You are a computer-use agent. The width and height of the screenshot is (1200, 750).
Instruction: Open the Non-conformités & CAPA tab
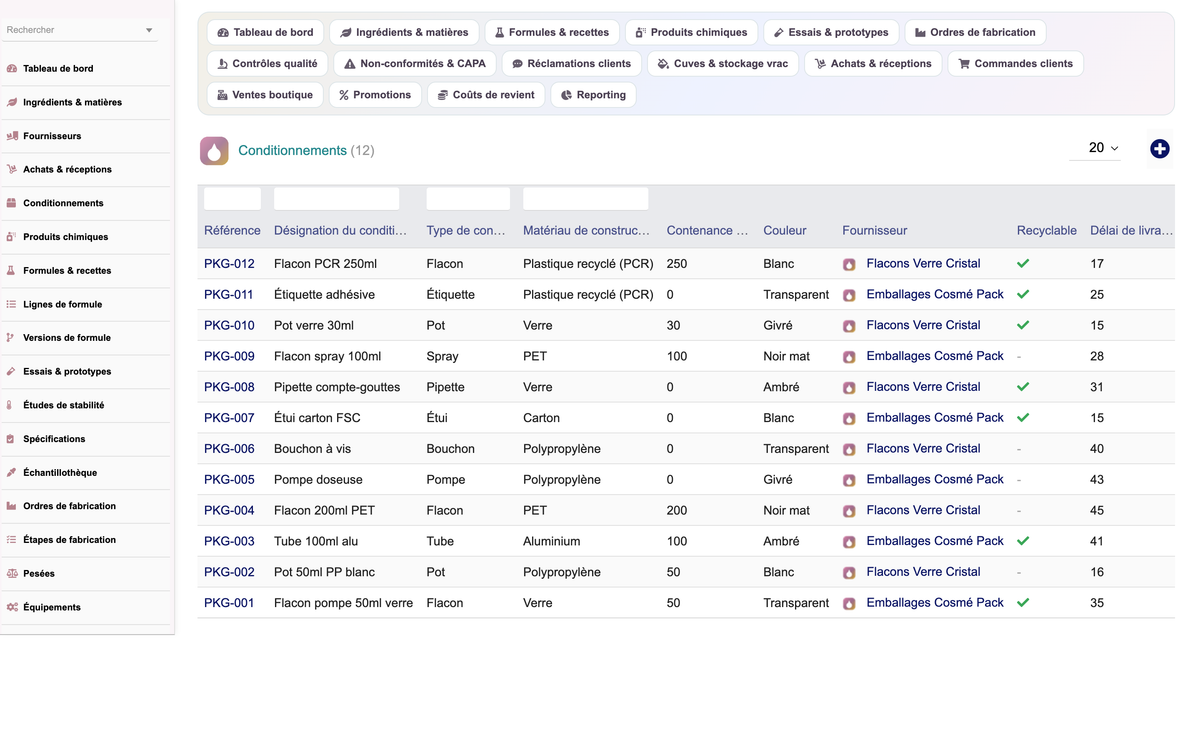coord(415,63)
